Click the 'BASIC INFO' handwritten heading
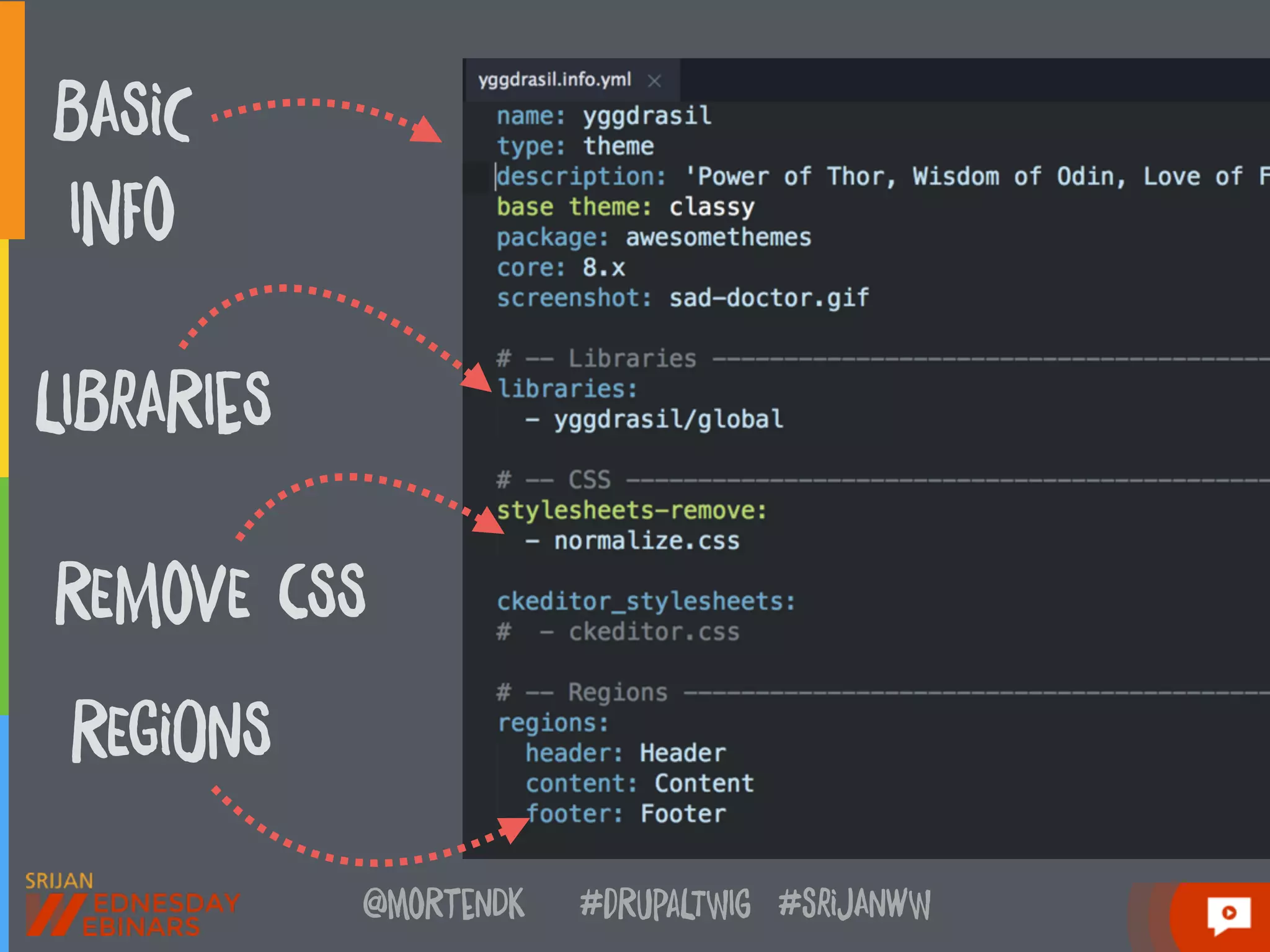1270x952 pixels. coord(123,162)
